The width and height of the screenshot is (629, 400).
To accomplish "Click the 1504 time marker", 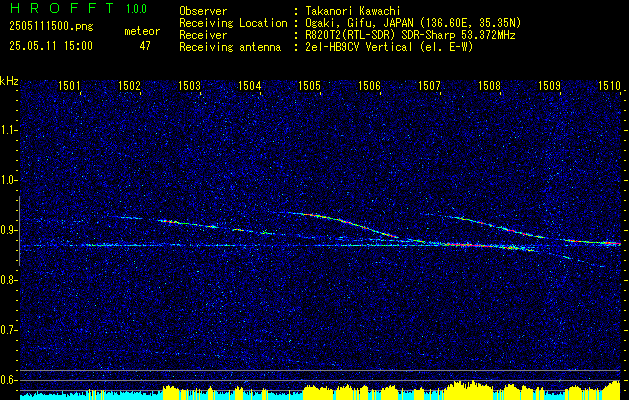I will point(250,85).
